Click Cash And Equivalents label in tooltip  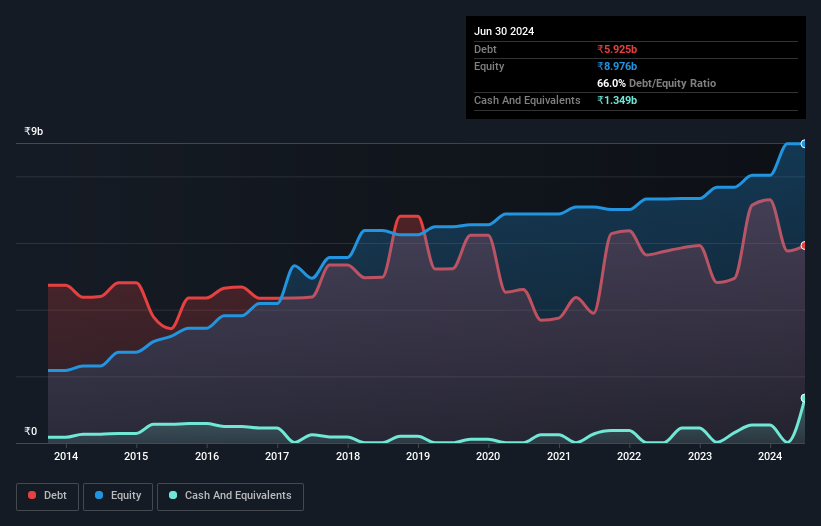point(527,100)
